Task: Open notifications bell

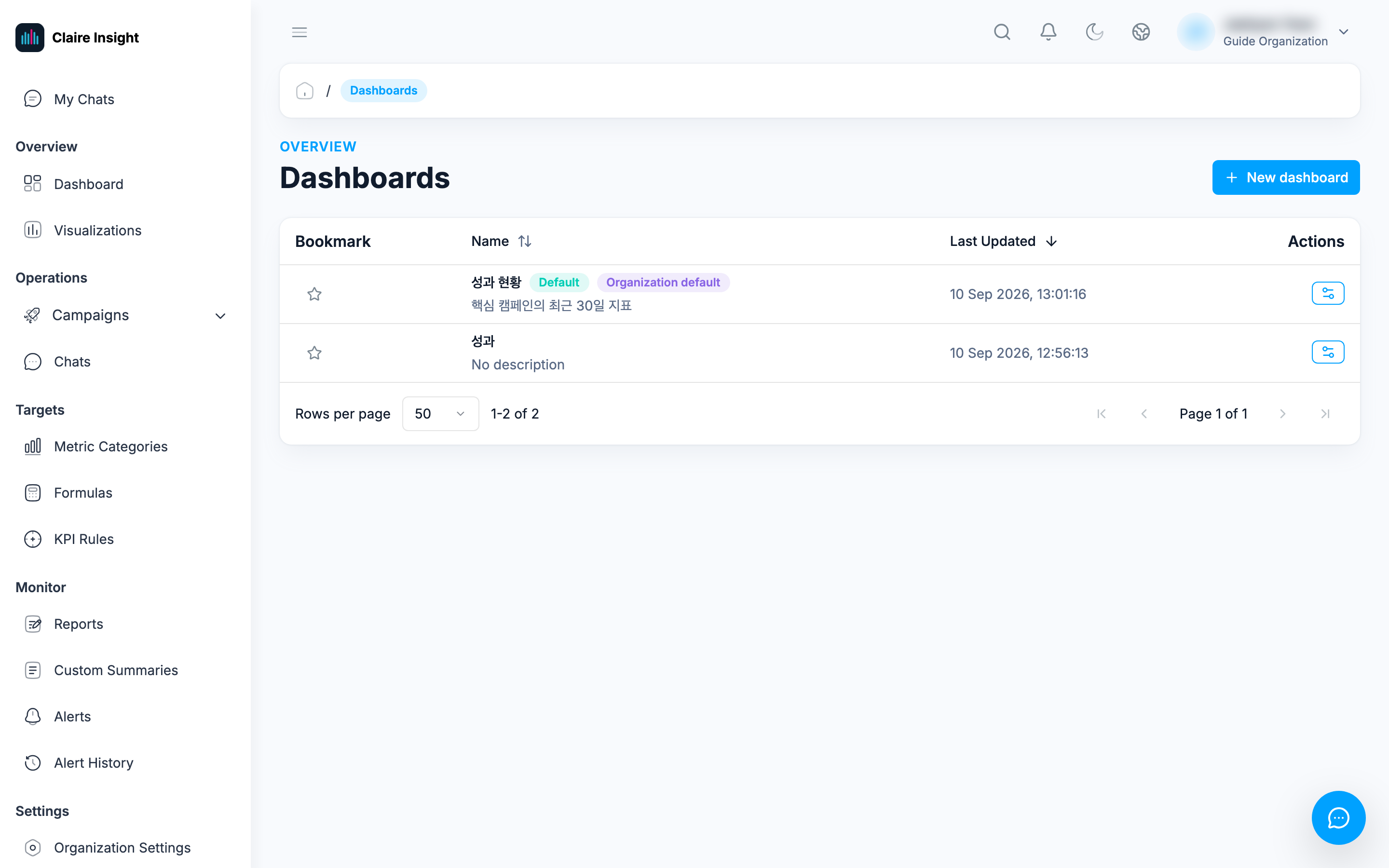Action: point(1048,32)
